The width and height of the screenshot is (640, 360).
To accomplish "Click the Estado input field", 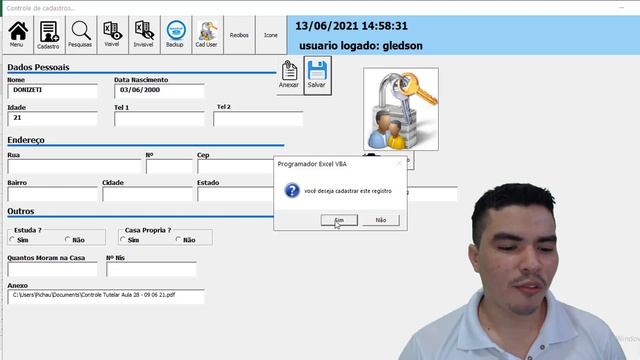I will pos(236,194).
